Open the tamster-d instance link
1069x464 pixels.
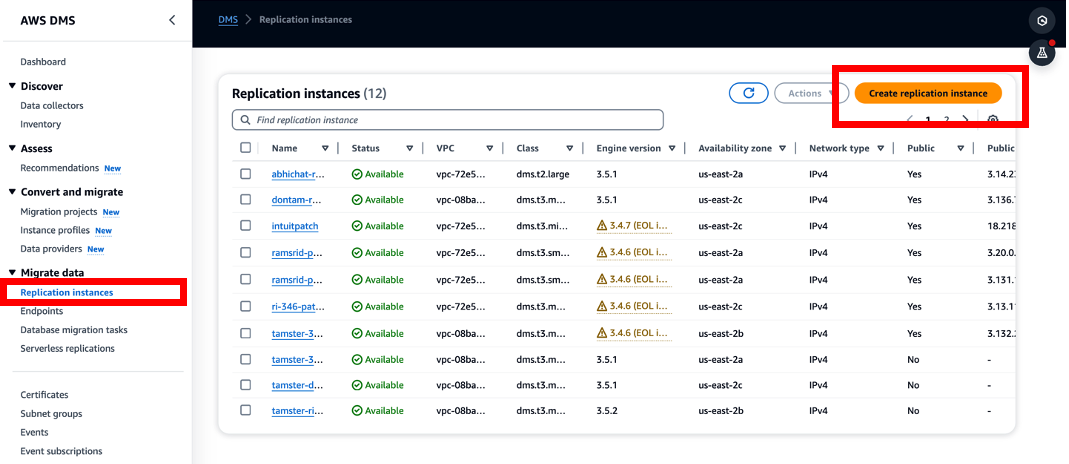297,385
